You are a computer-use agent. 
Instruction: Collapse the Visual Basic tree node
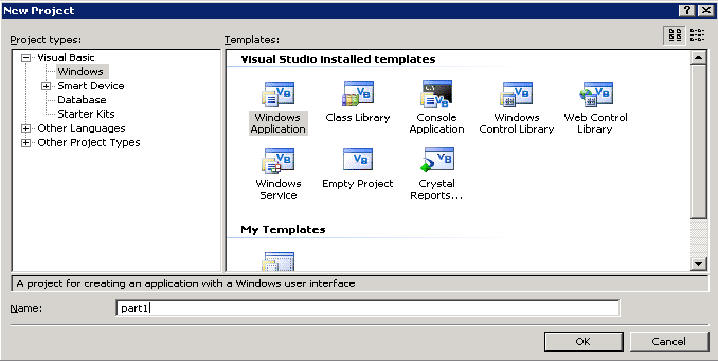coord(27,58)
